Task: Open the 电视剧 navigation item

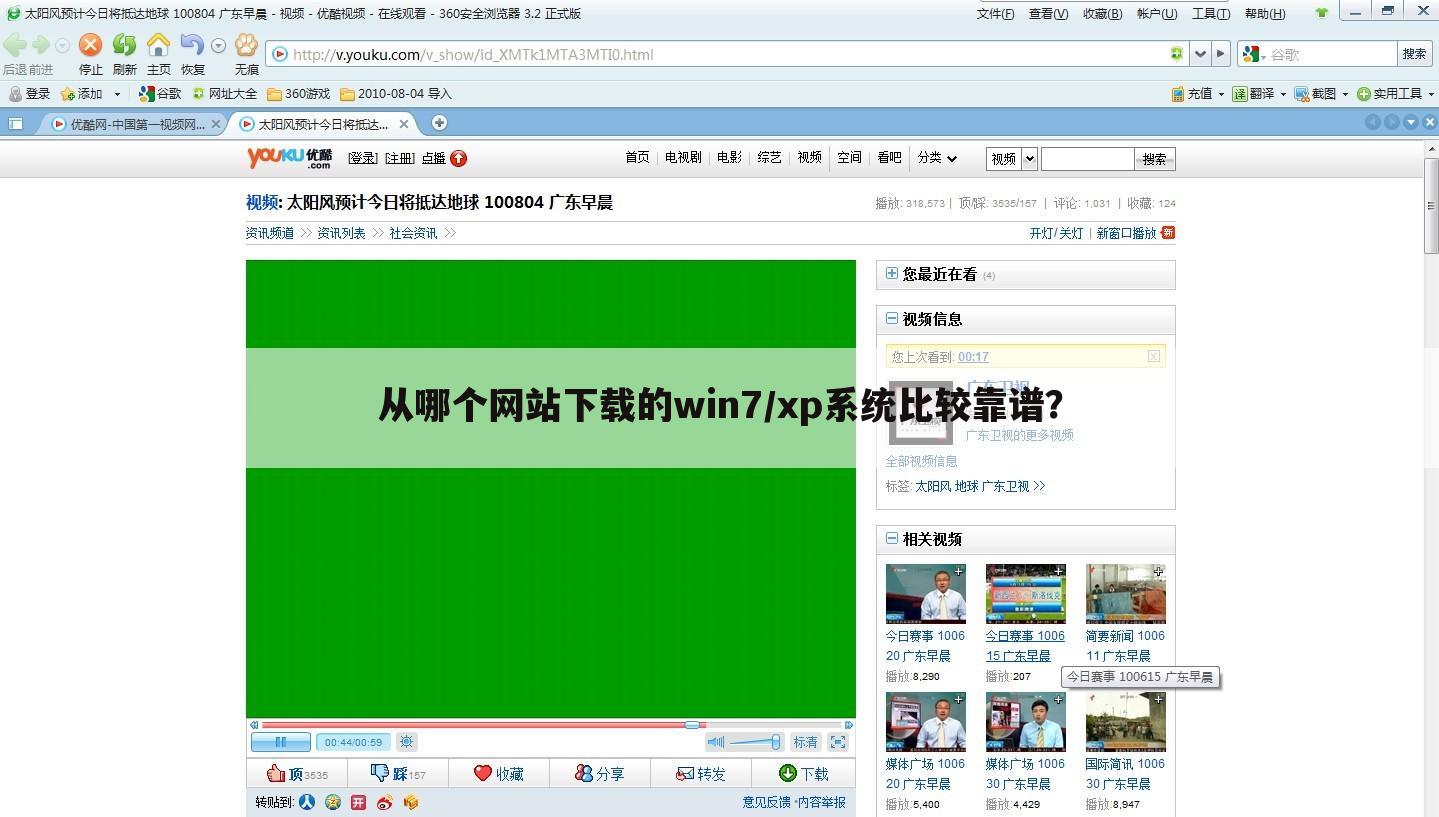Action: click(683, 157)
